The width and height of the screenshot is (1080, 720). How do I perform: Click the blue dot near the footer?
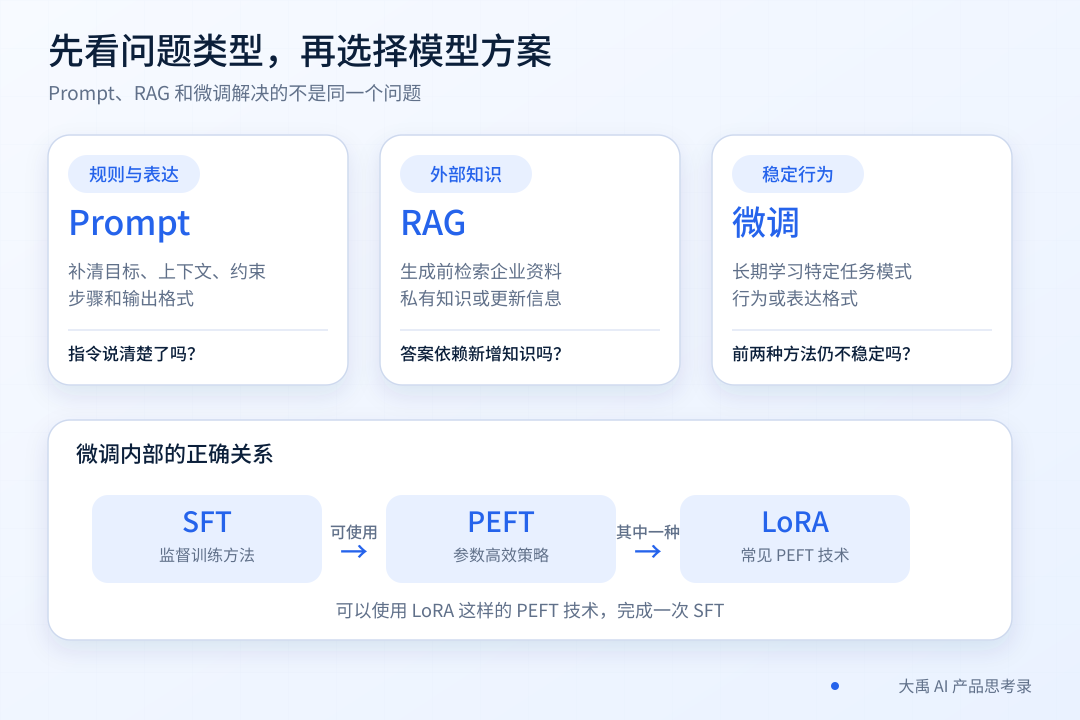pyautogui.click(x=835, y=686)
